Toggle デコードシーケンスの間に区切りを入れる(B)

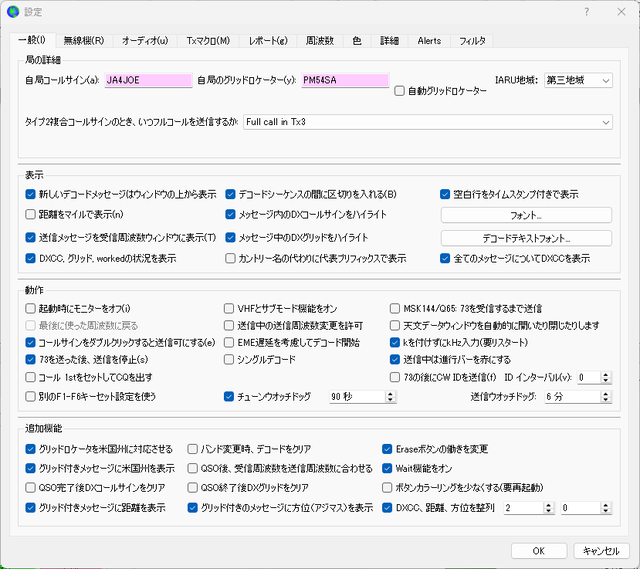[230, 194]
